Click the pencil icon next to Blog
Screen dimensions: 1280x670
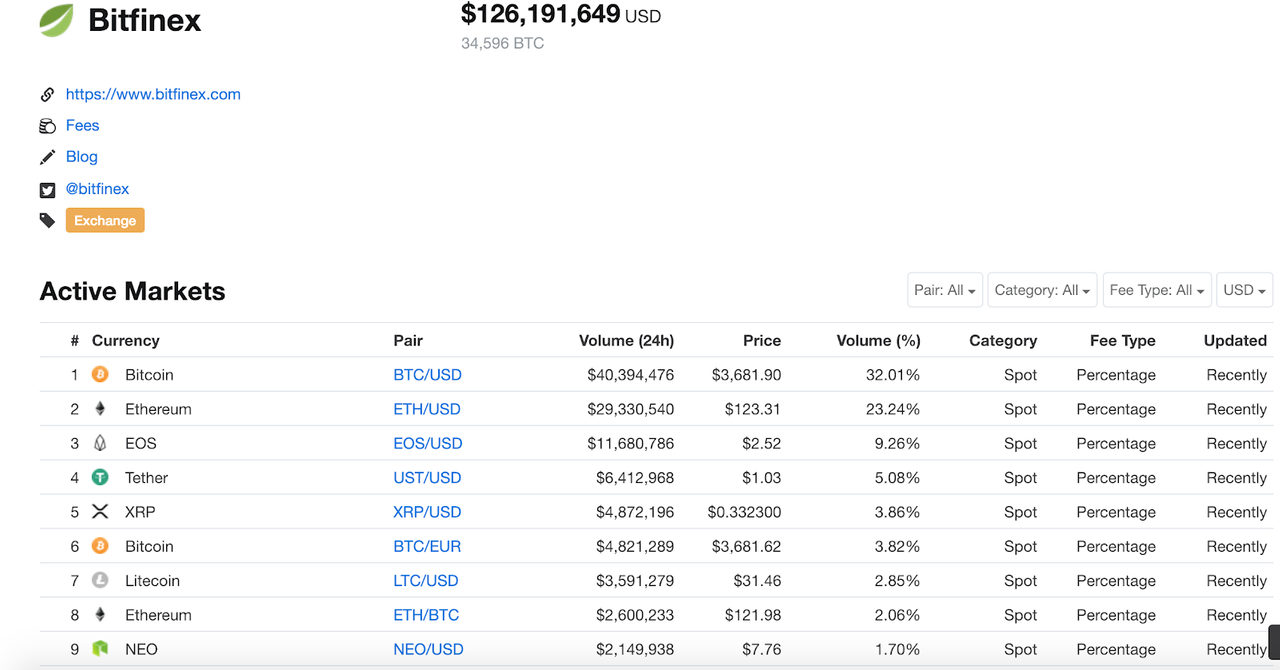coord(47,157)
